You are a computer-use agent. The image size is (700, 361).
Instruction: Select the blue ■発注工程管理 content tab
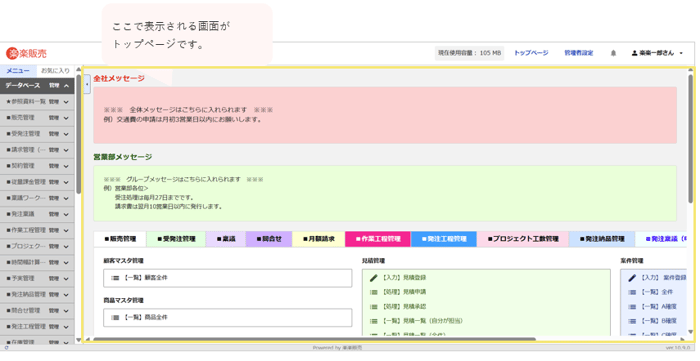tap(444, 239)
